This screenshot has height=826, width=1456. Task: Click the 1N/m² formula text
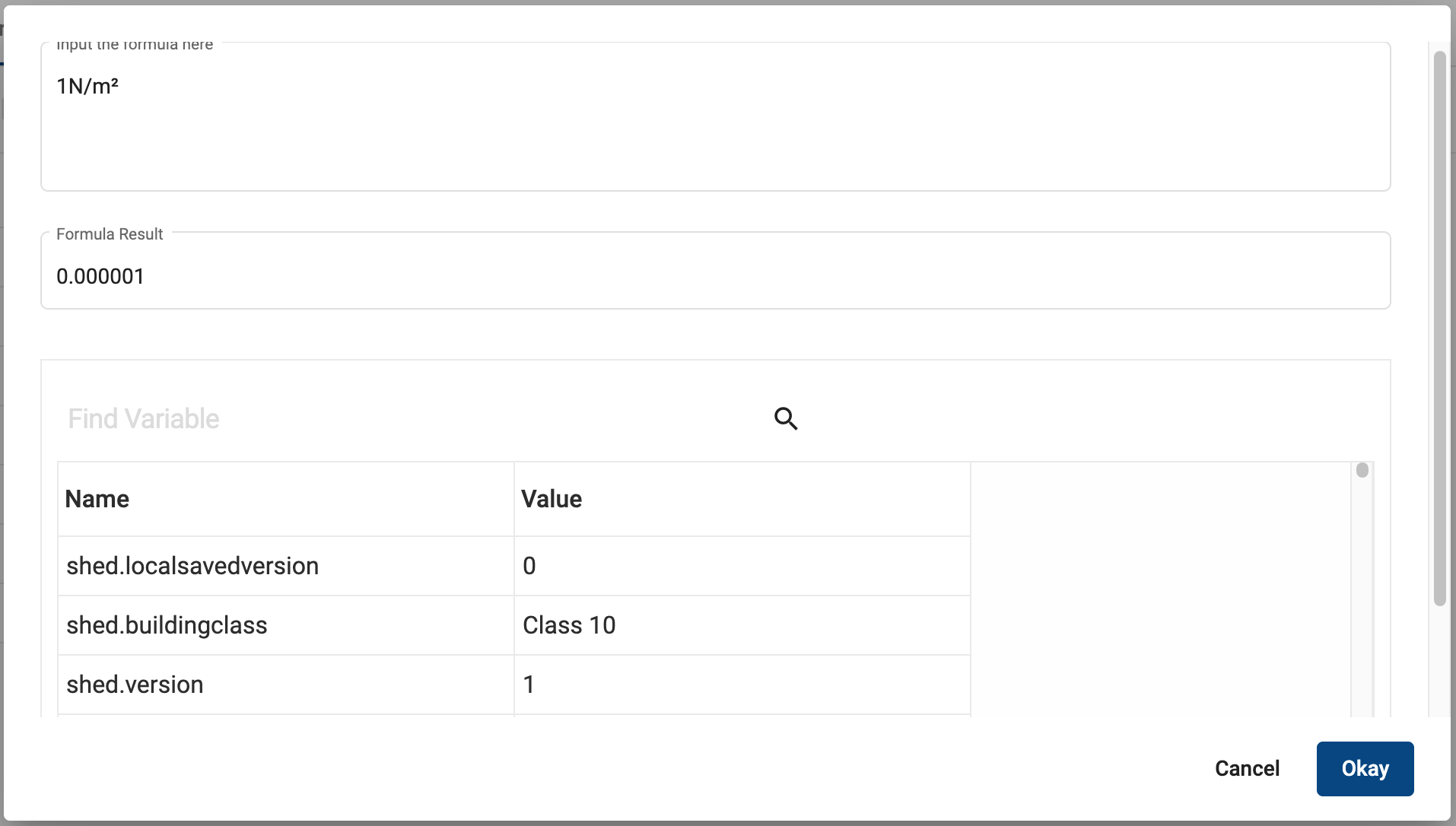click(x=87, y=86)
